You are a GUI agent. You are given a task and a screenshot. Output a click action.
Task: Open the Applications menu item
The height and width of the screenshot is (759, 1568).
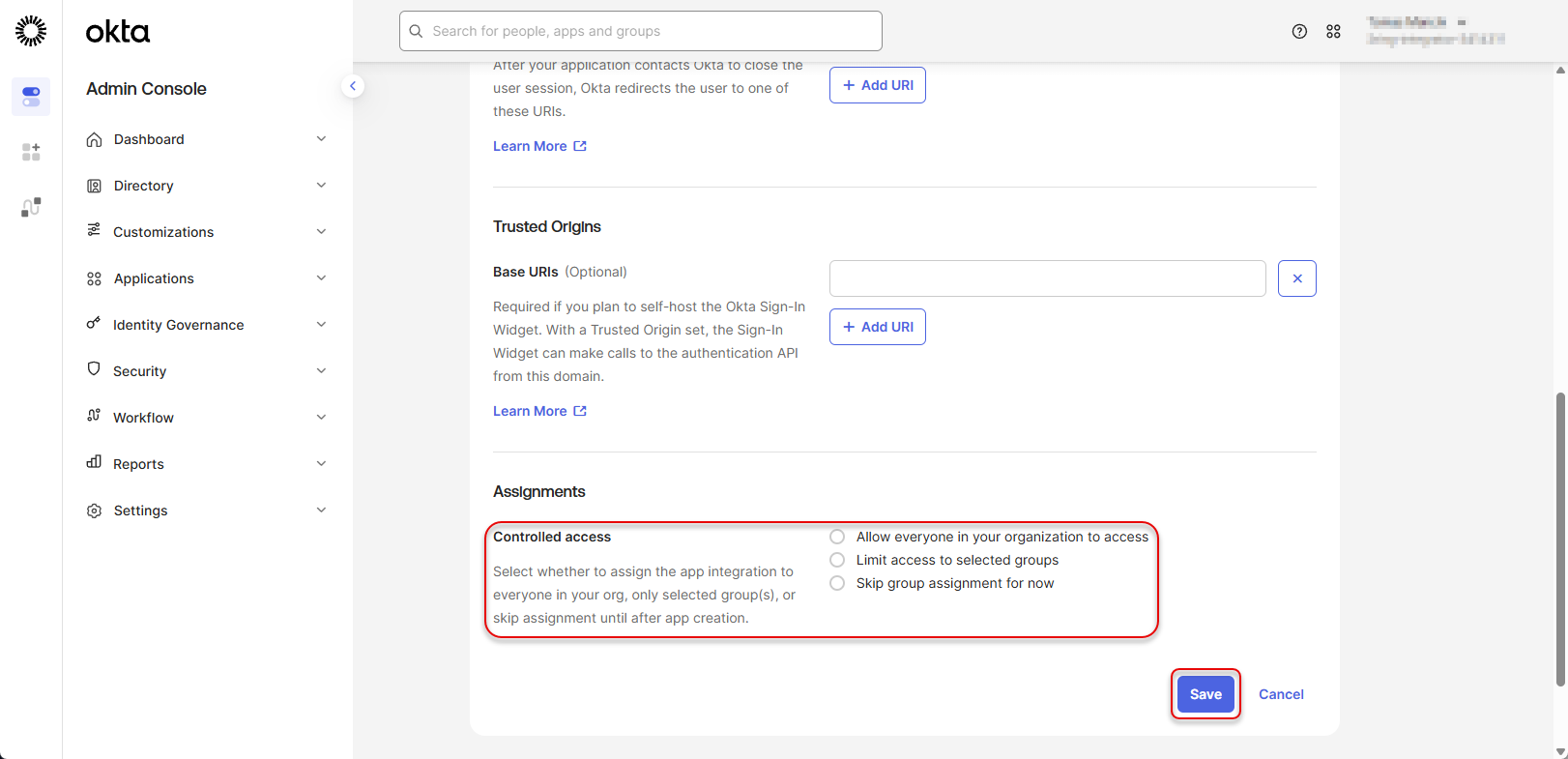coord(154,278)
